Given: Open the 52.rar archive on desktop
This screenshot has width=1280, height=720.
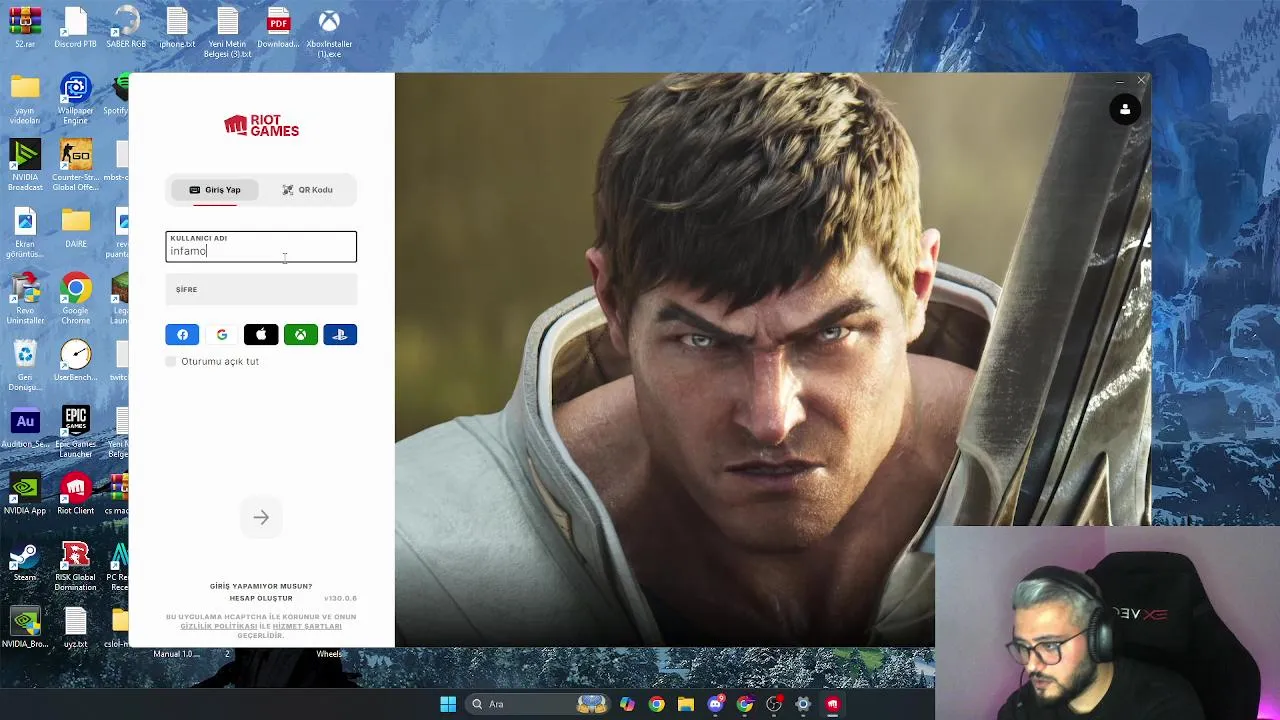Looking at the screenshot, I should (x=25, y=29).
